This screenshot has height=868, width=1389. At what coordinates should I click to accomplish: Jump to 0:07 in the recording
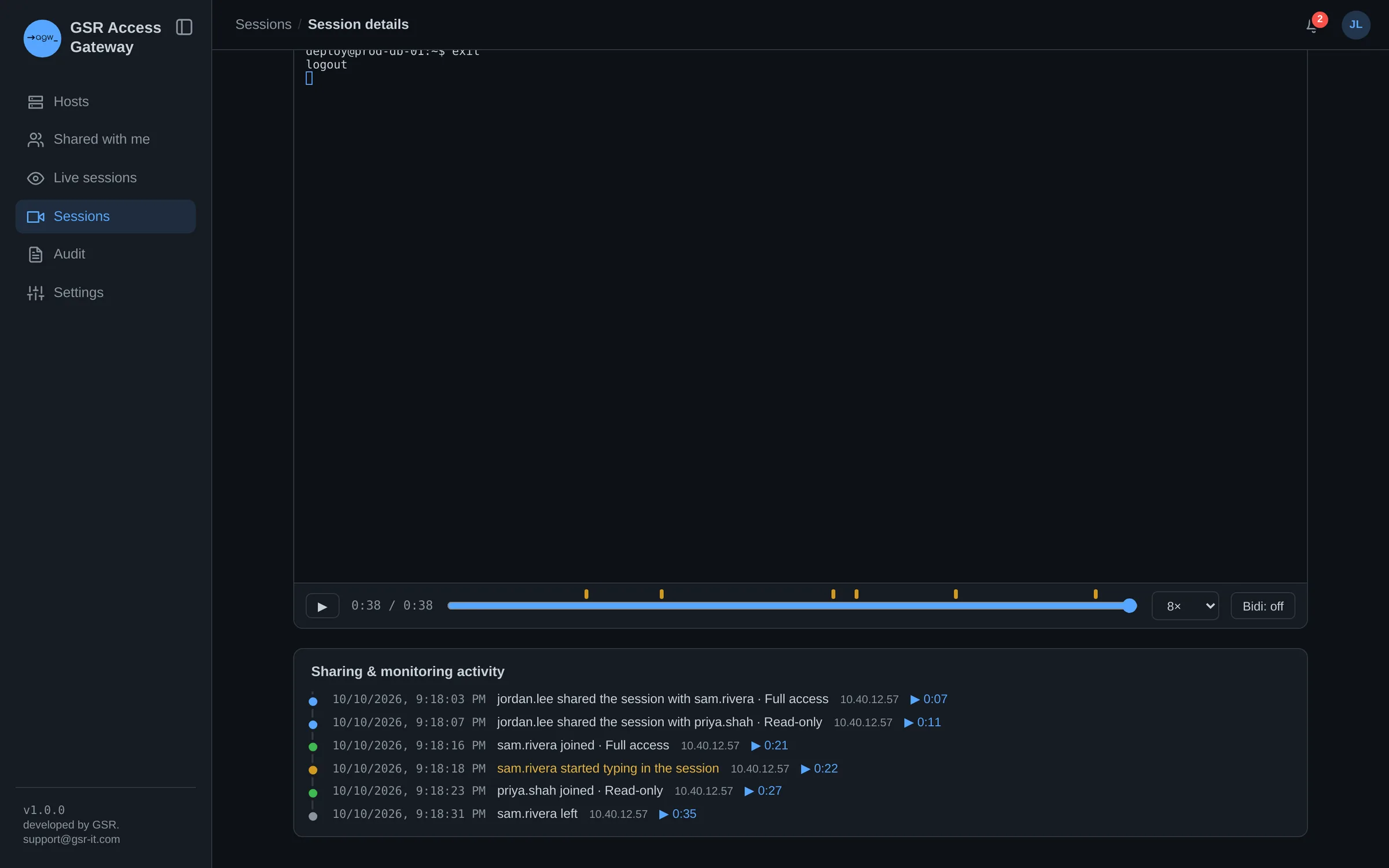pos(929,699)
